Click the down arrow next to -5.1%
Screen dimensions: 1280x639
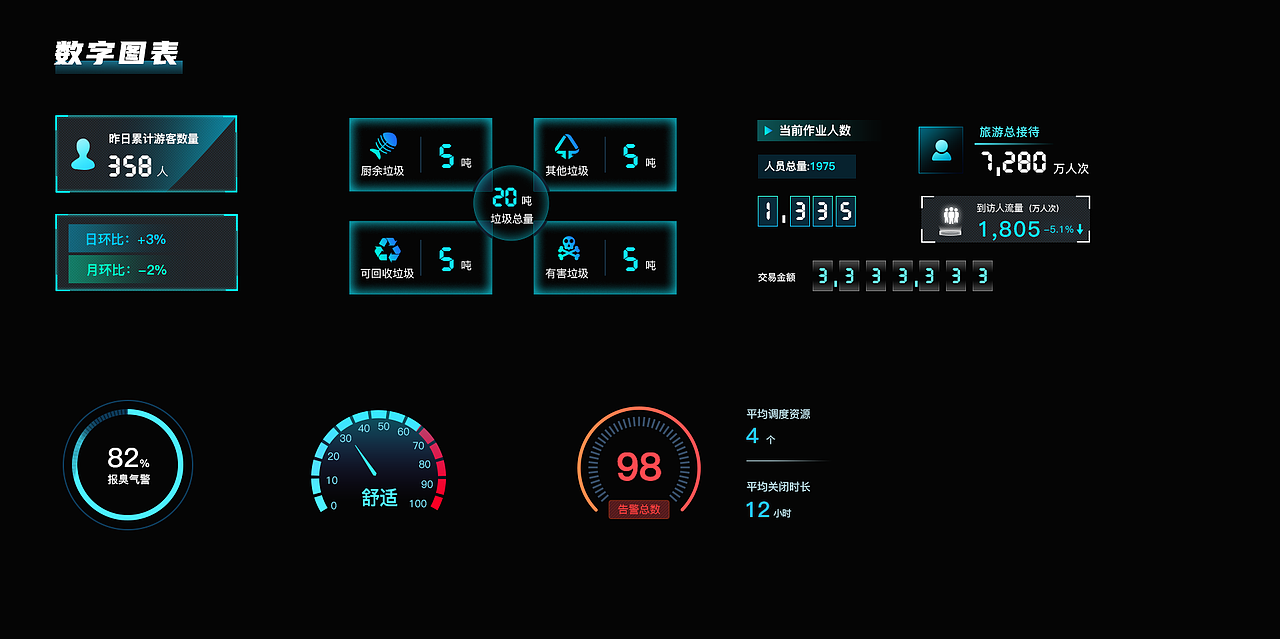(x=1080, y=230)
